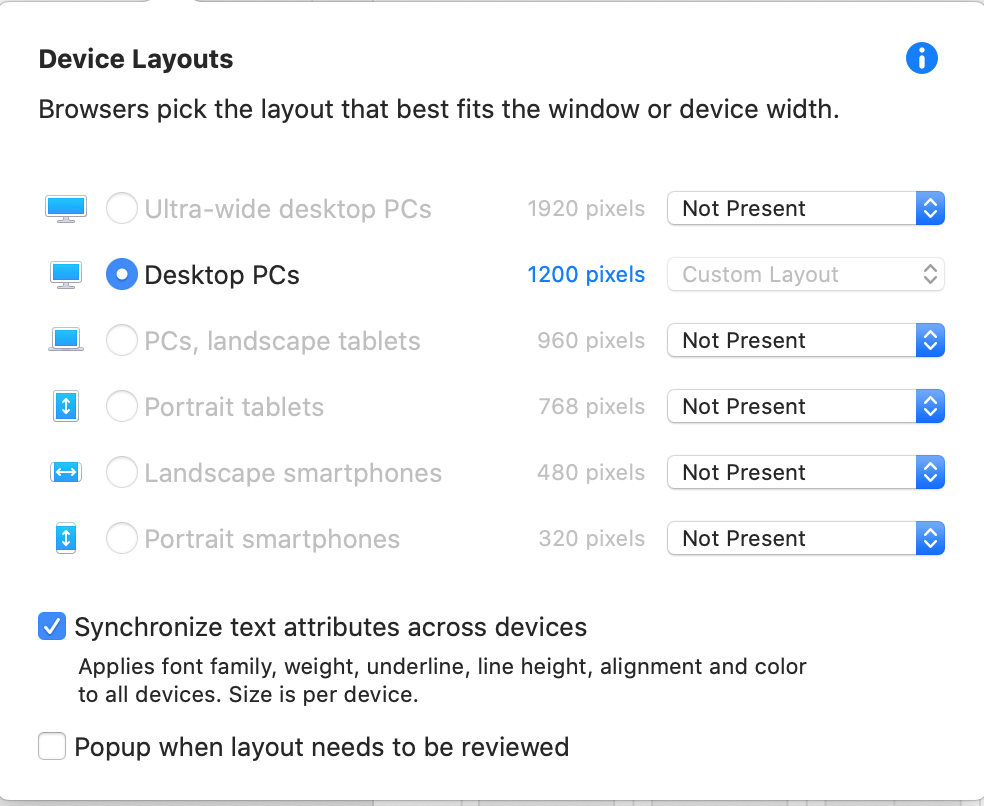The height and width of the screenshot is (806, 984).
Task: Click the Landscape smartphones device icon
Action: tap(66, 472)
